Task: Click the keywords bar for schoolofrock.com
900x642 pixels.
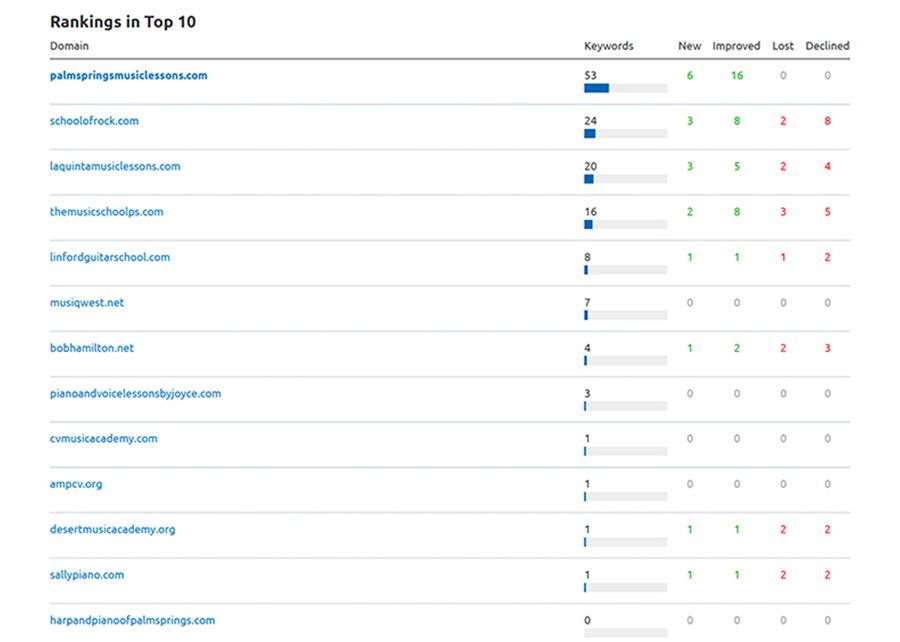Action: (626, 134)
